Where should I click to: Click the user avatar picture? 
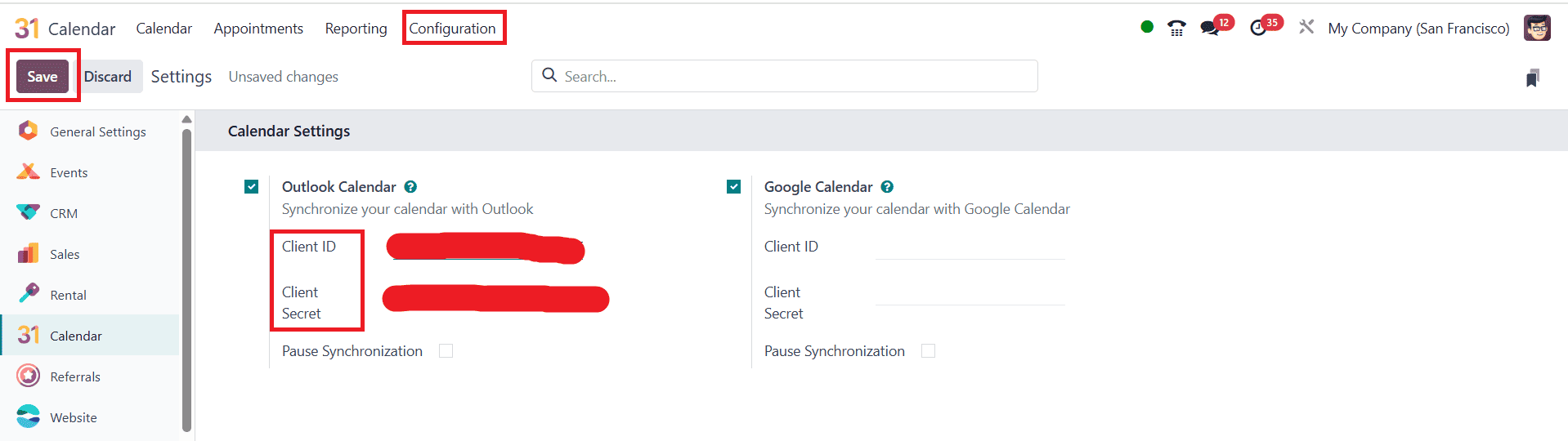click(1537, 28)
